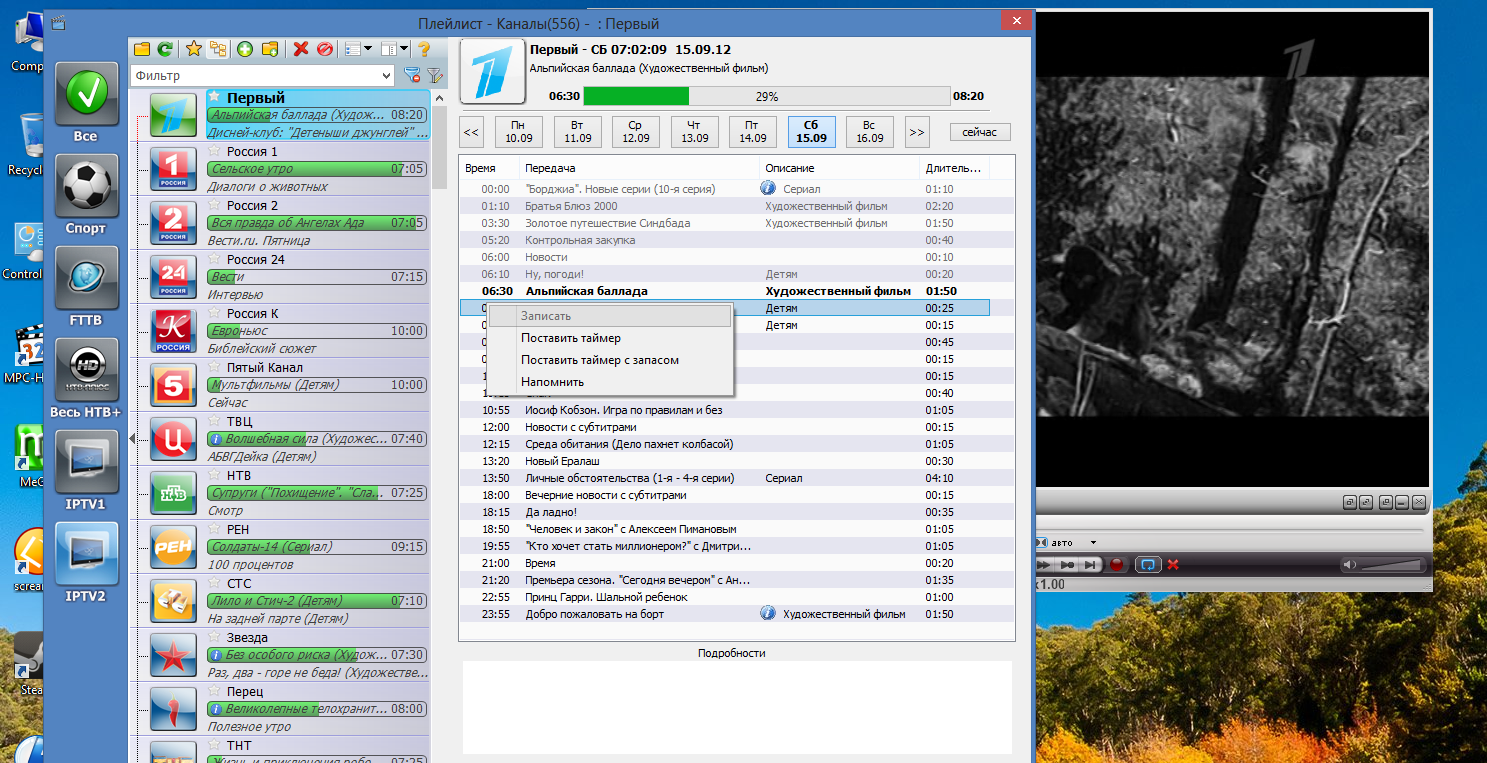
Task: Choose Записать in the context menu
Action: click(610, 316)
